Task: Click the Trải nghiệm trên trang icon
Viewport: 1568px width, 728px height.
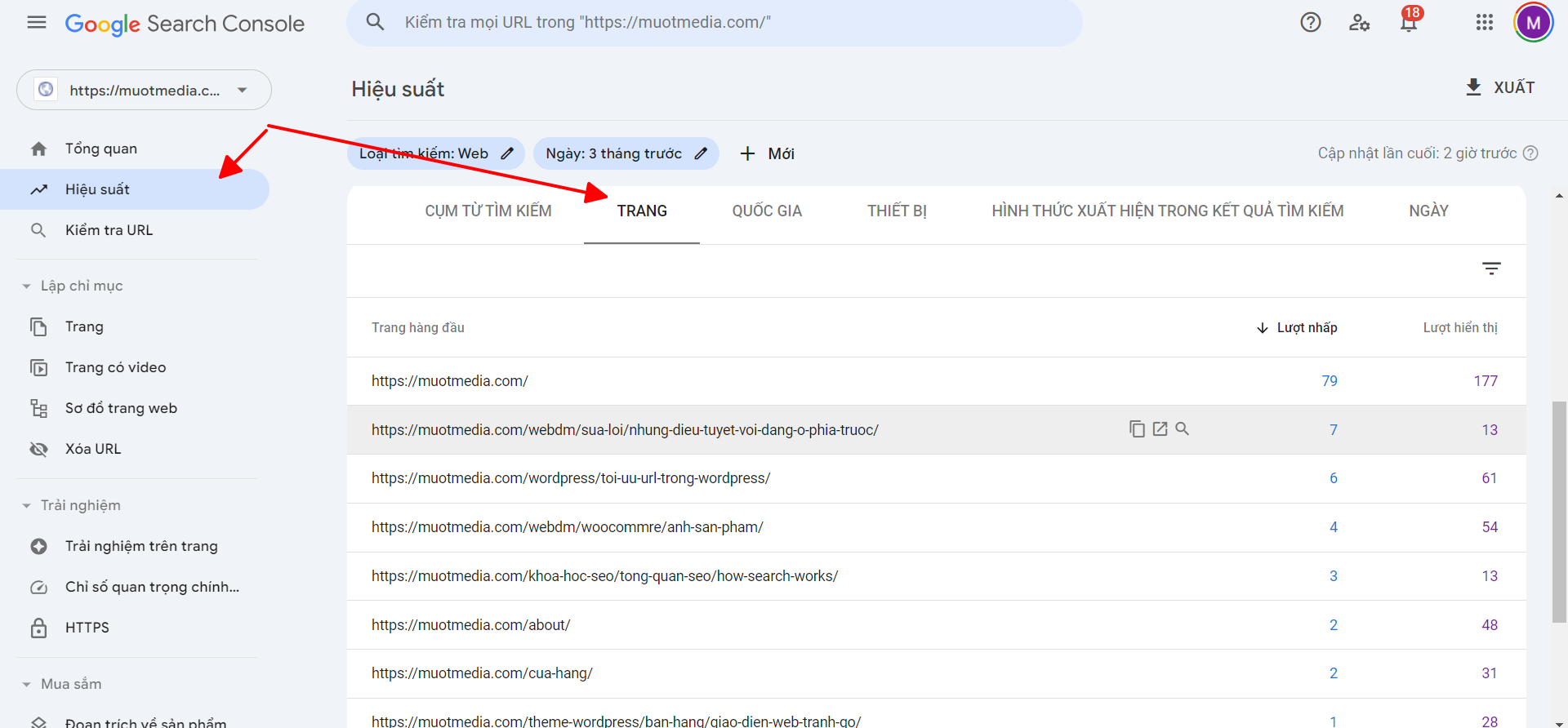Action: click(38, 546)
